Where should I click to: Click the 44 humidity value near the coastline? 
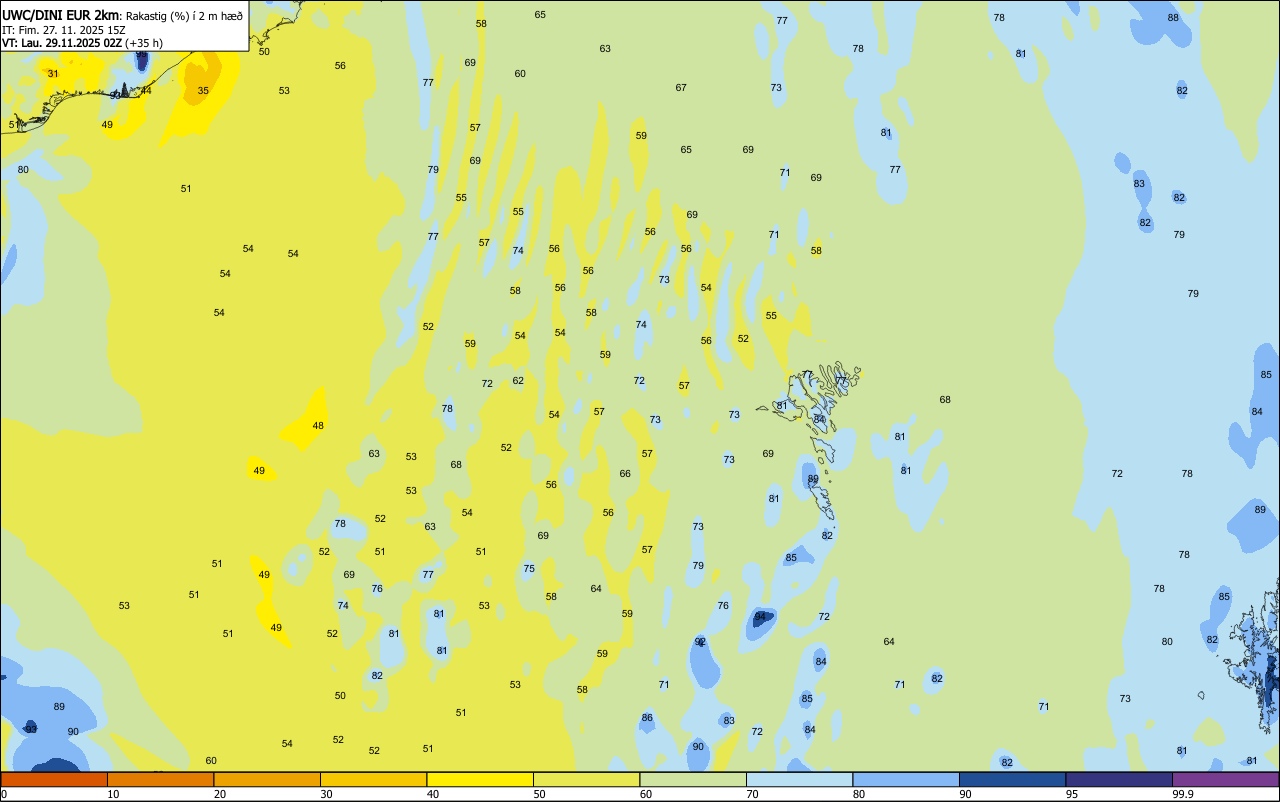click(x=146, y=91)
